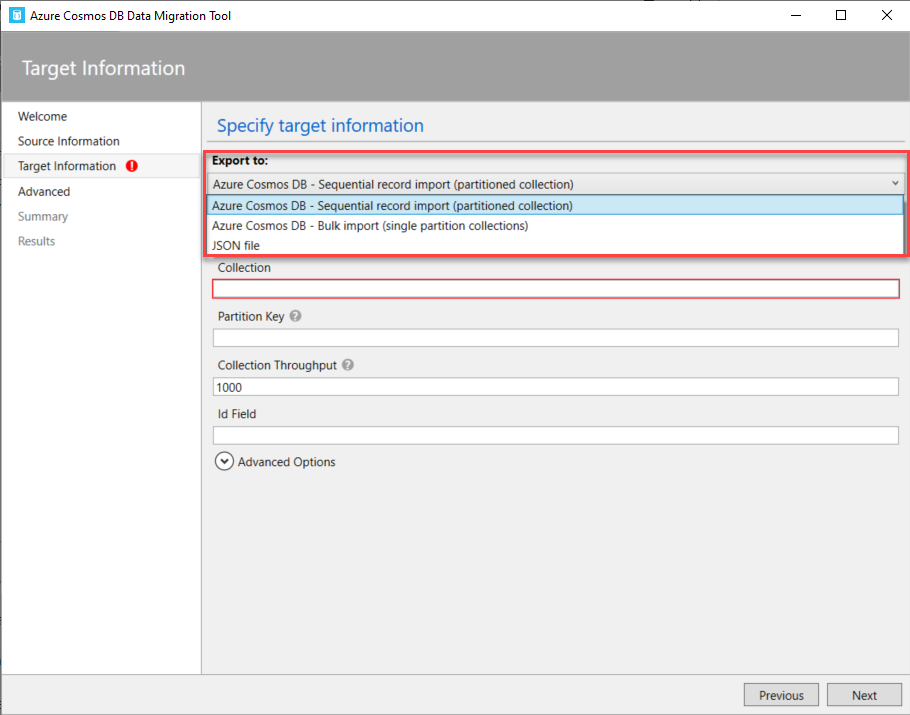Switch to the Advanced step
910x715 pixels.
point(44,192)
